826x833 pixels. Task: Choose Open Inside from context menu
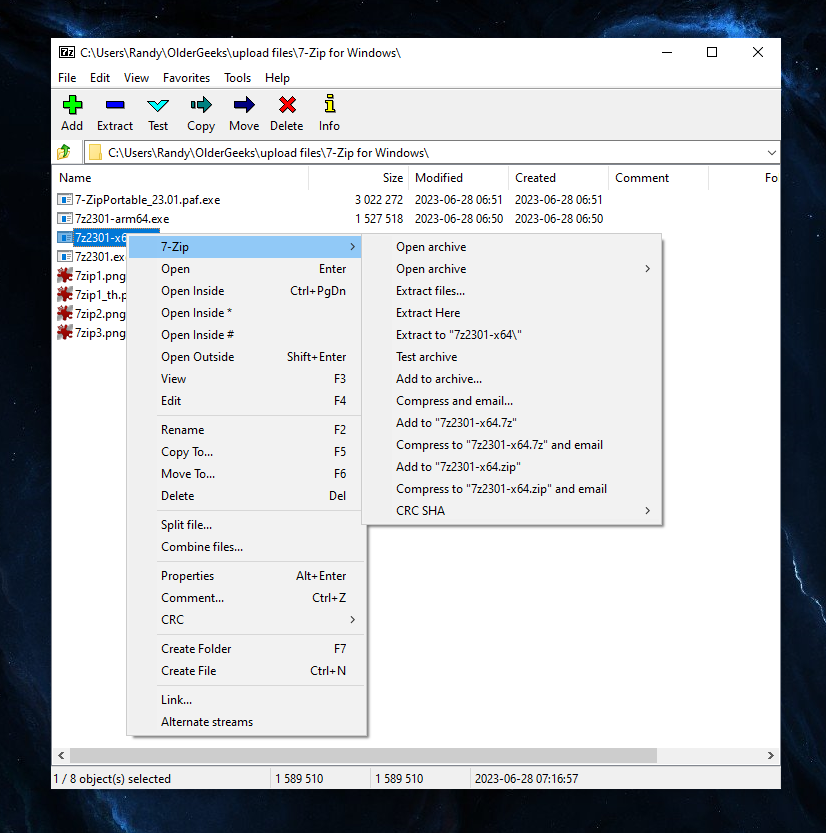(245, 291)
